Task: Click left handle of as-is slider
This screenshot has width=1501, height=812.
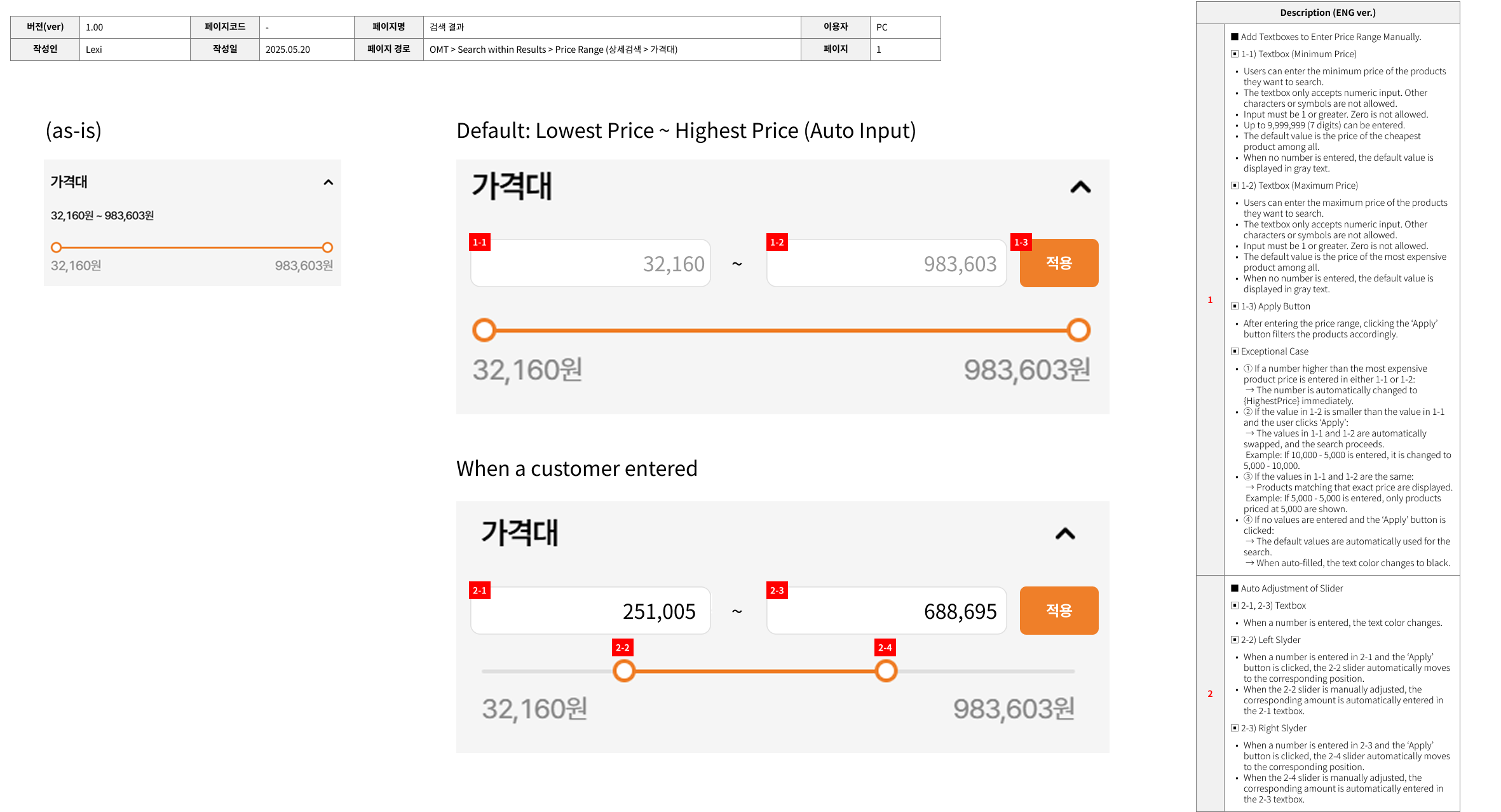Action: point(57,247)
